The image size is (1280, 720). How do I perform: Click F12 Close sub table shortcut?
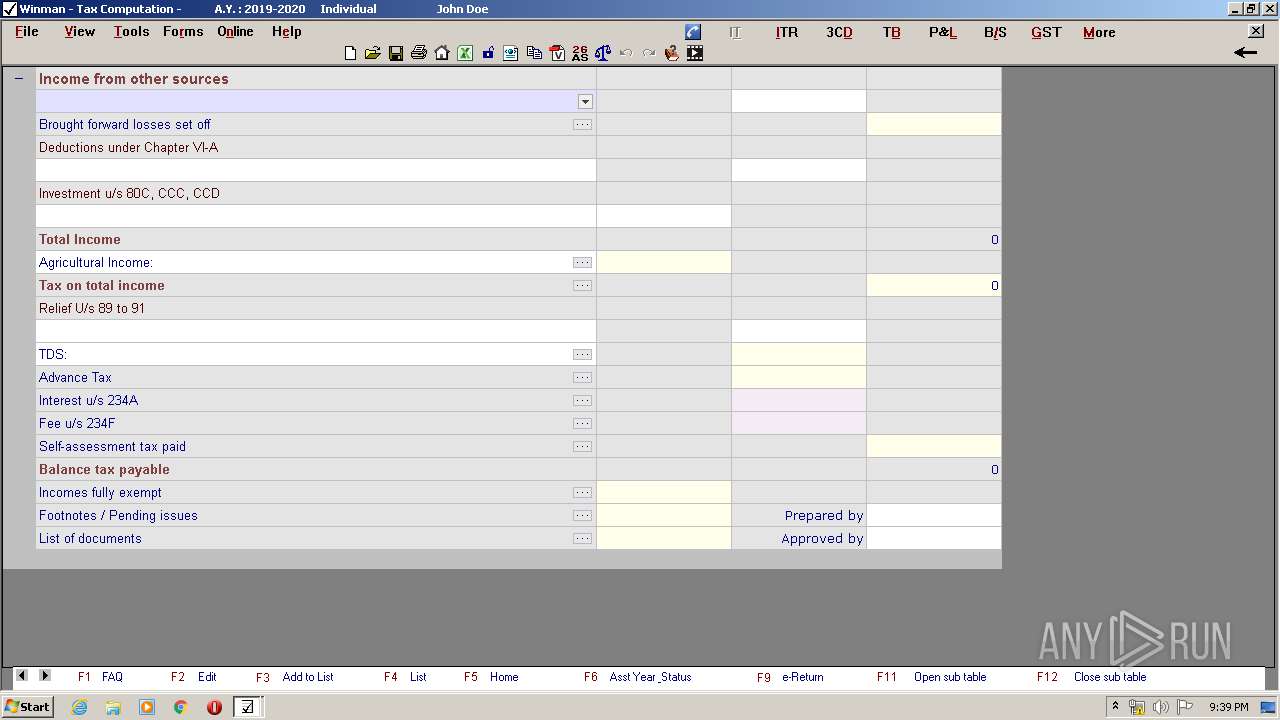point(1091,677)
